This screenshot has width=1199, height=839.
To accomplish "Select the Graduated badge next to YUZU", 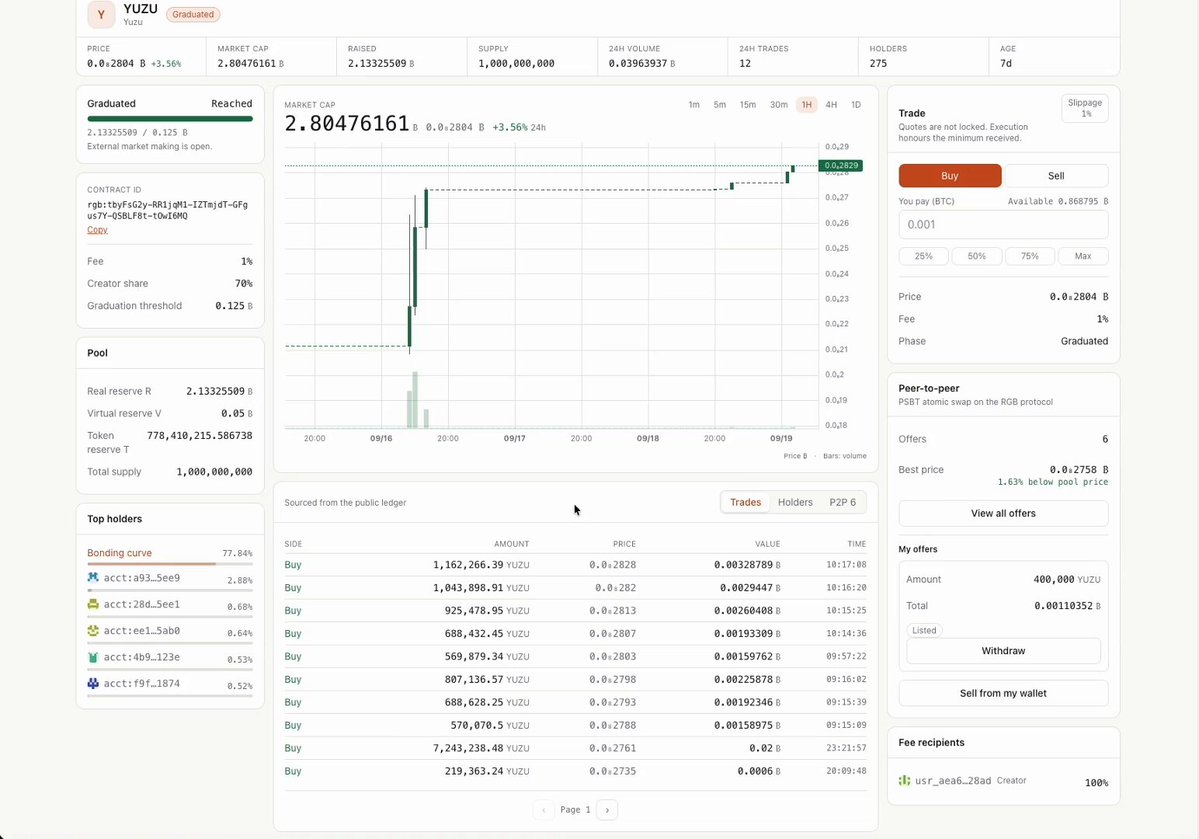I will pyautogui.click(x=193, y=15).
